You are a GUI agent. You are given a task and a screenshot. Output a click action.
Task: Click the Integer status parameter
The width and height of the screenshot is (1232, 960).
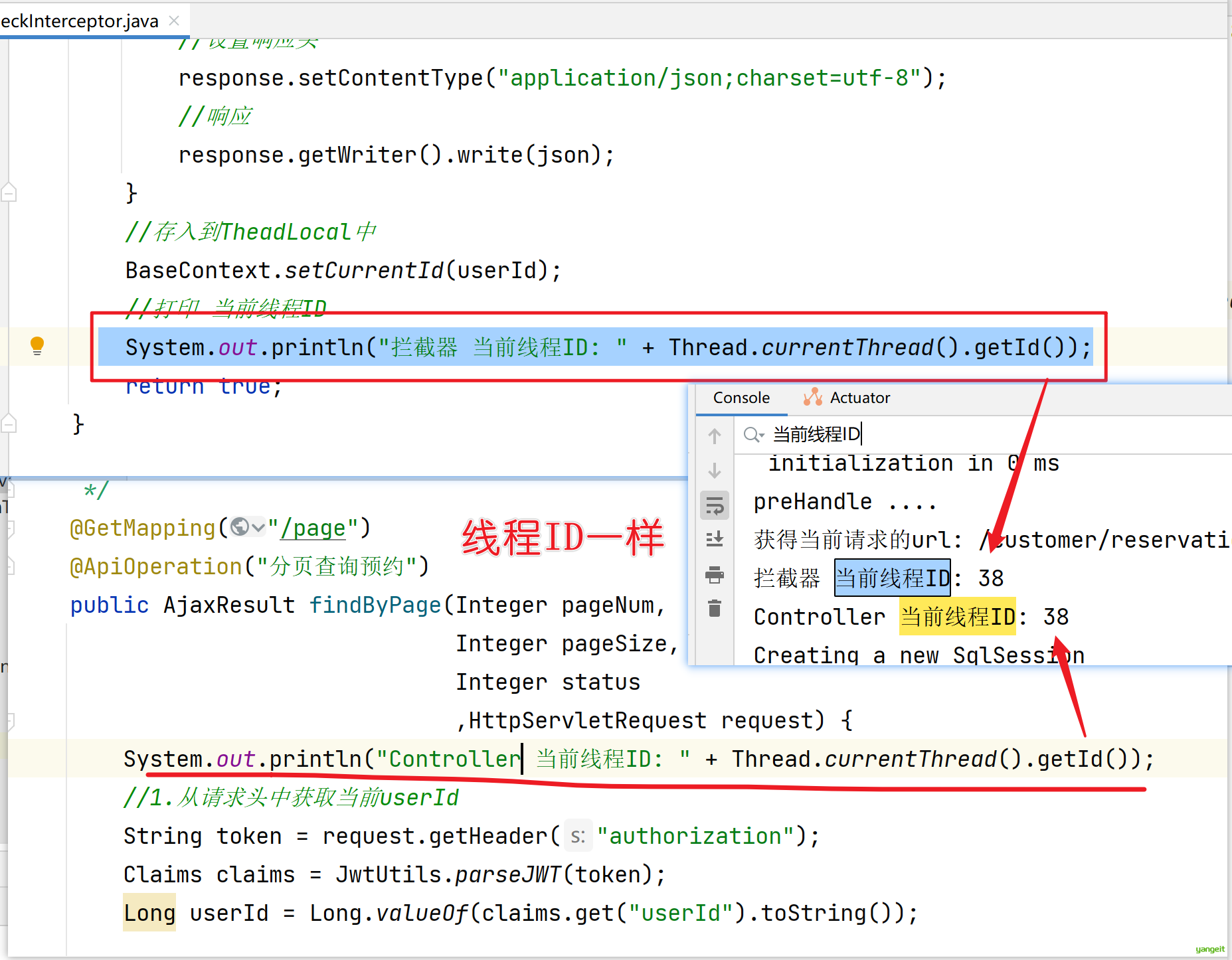548,682
